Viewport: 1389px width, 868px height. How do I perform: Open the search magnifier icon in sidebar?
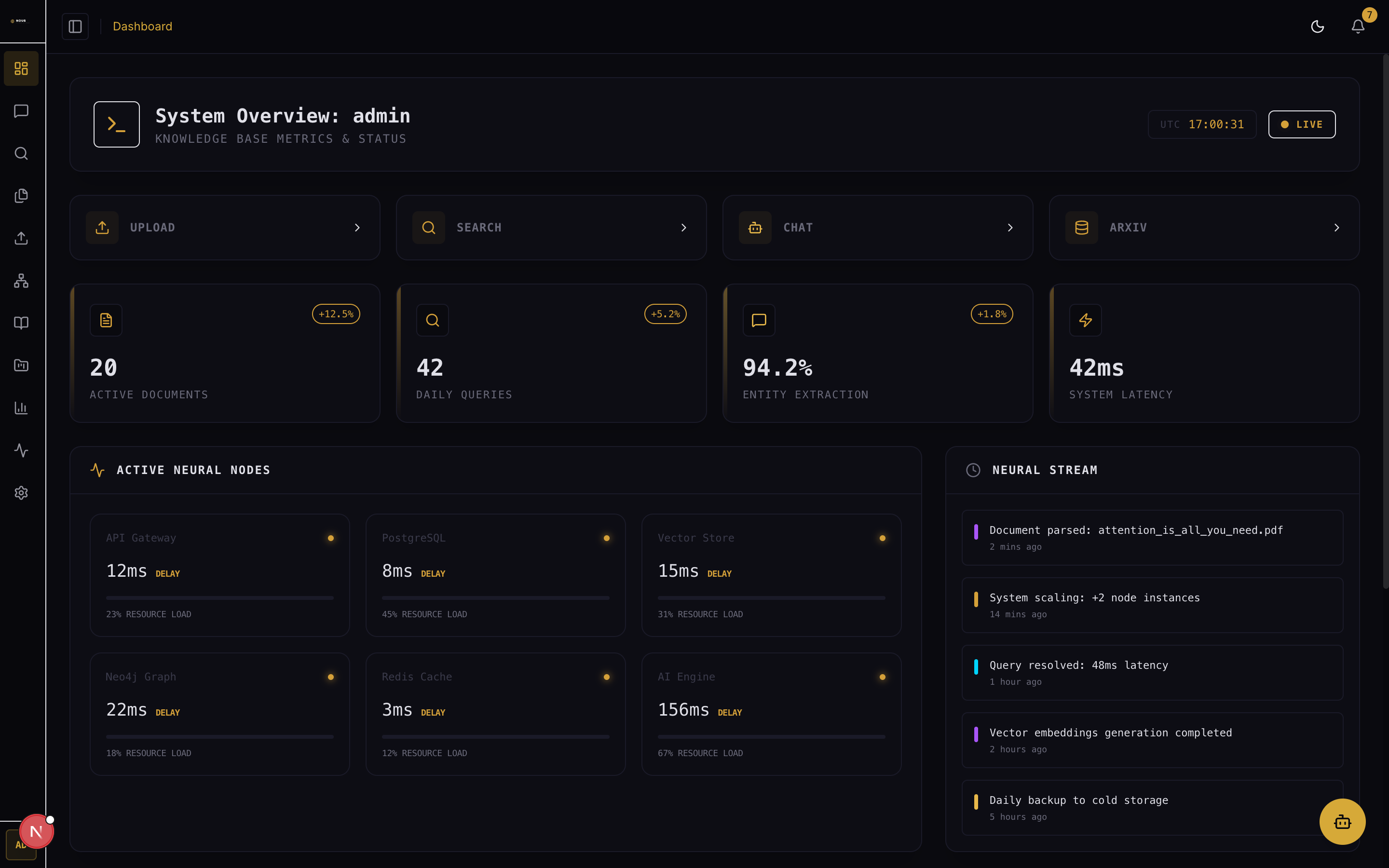[21, 153]
